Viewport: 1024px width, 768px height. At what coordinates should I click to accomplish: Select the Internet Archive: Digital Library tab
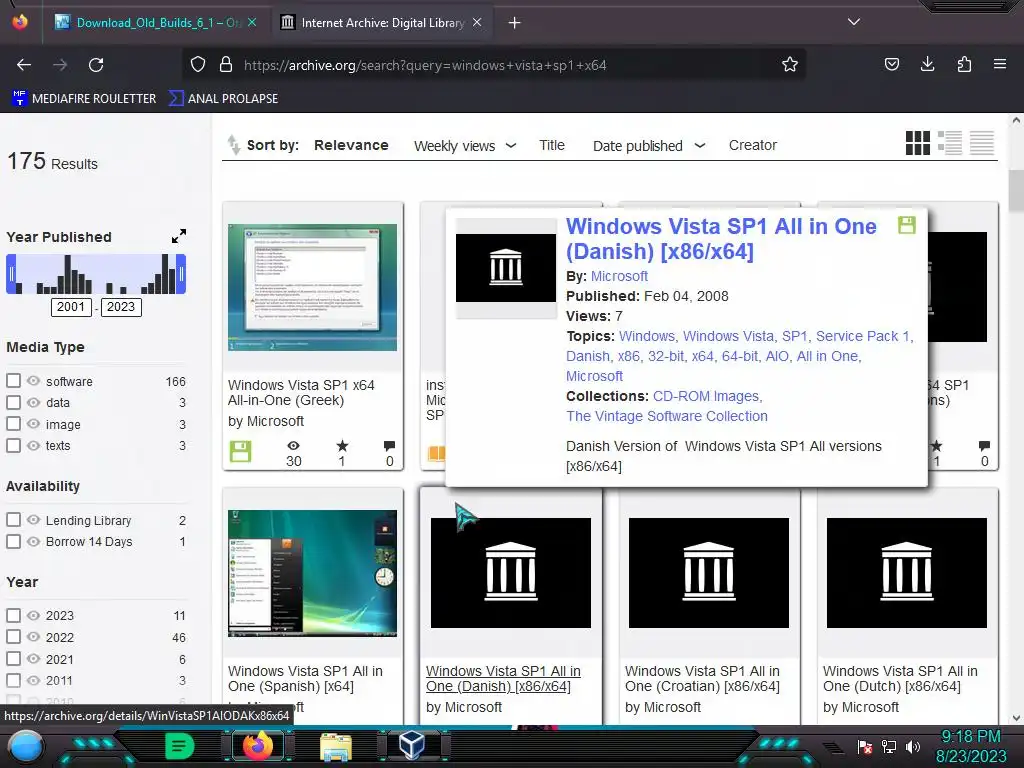coord(383,23)
